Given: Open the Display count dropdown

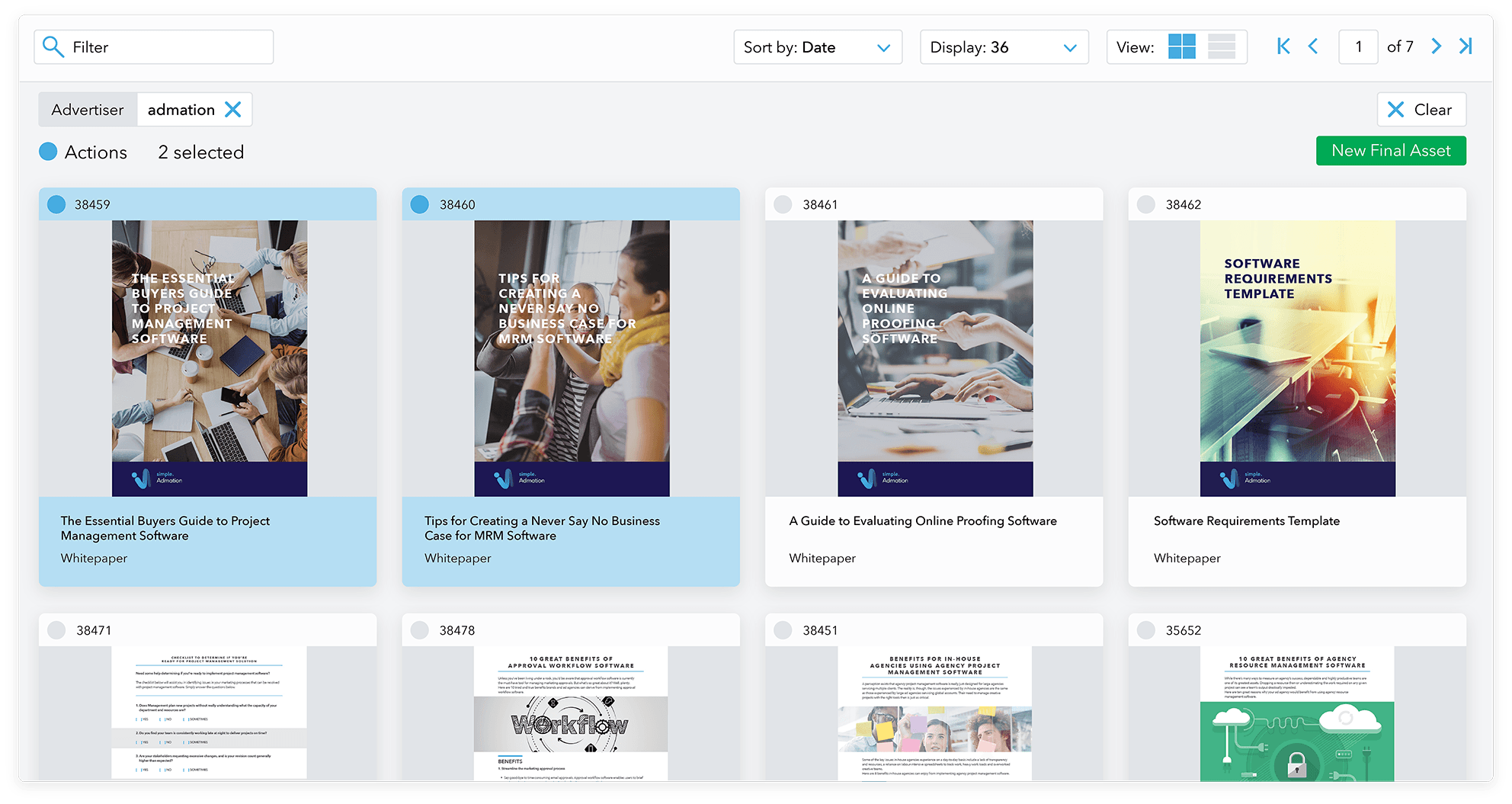Looking at the screenshot, I should tap(1003, 46).
